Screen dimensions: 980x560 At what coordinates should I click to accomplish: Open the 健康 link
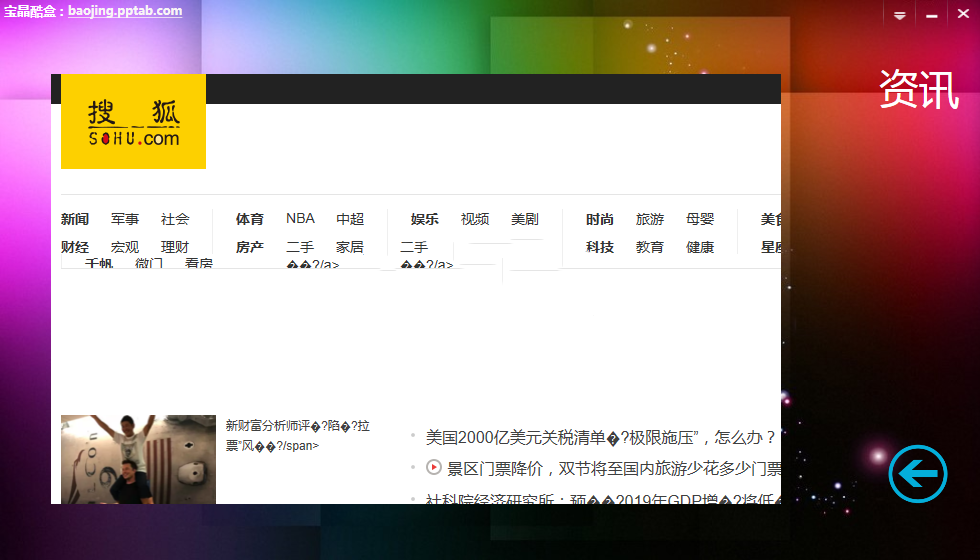pyautogui.click(x=700, y=248)
